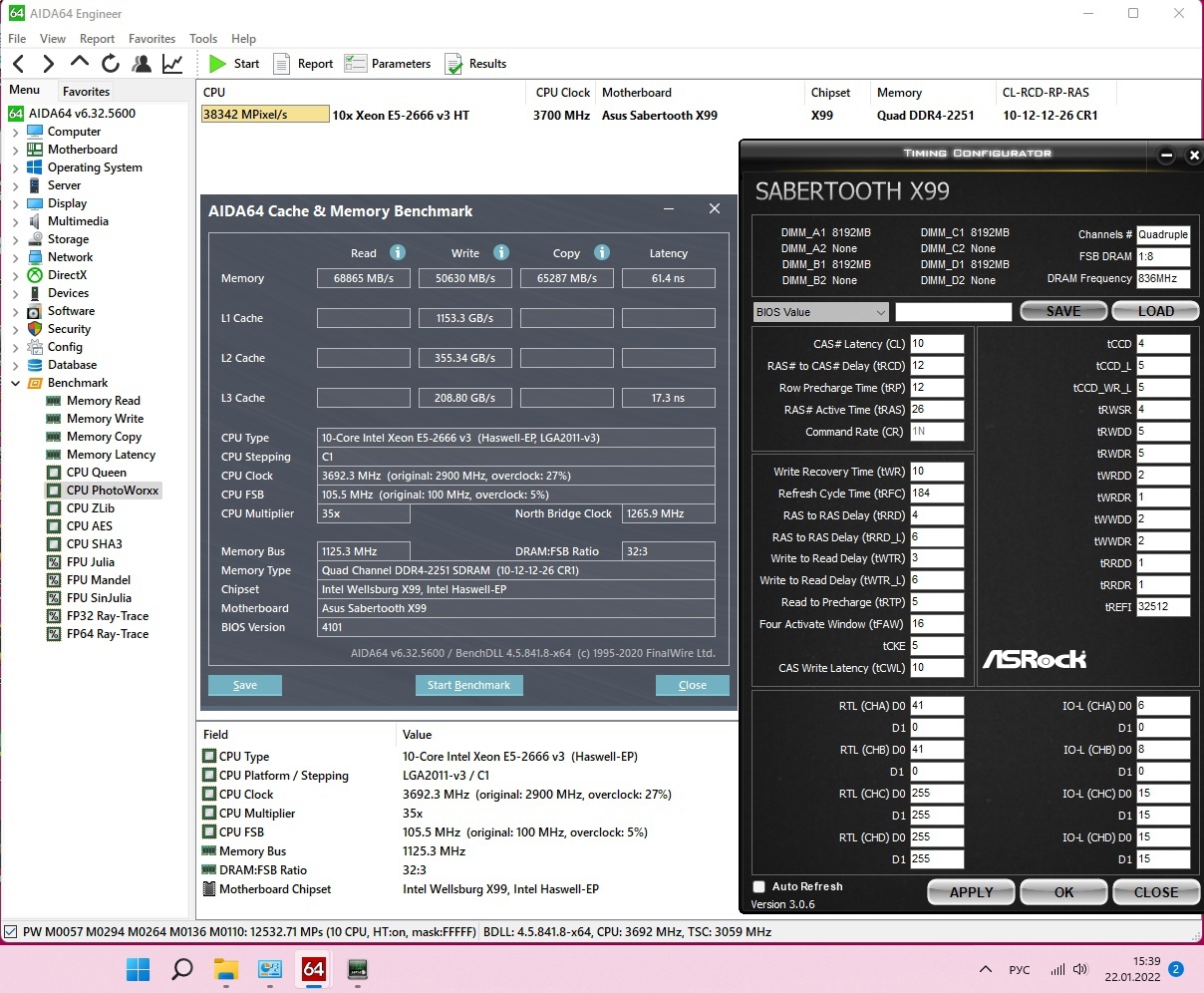Click the Memory column header

tap(899, 93)
